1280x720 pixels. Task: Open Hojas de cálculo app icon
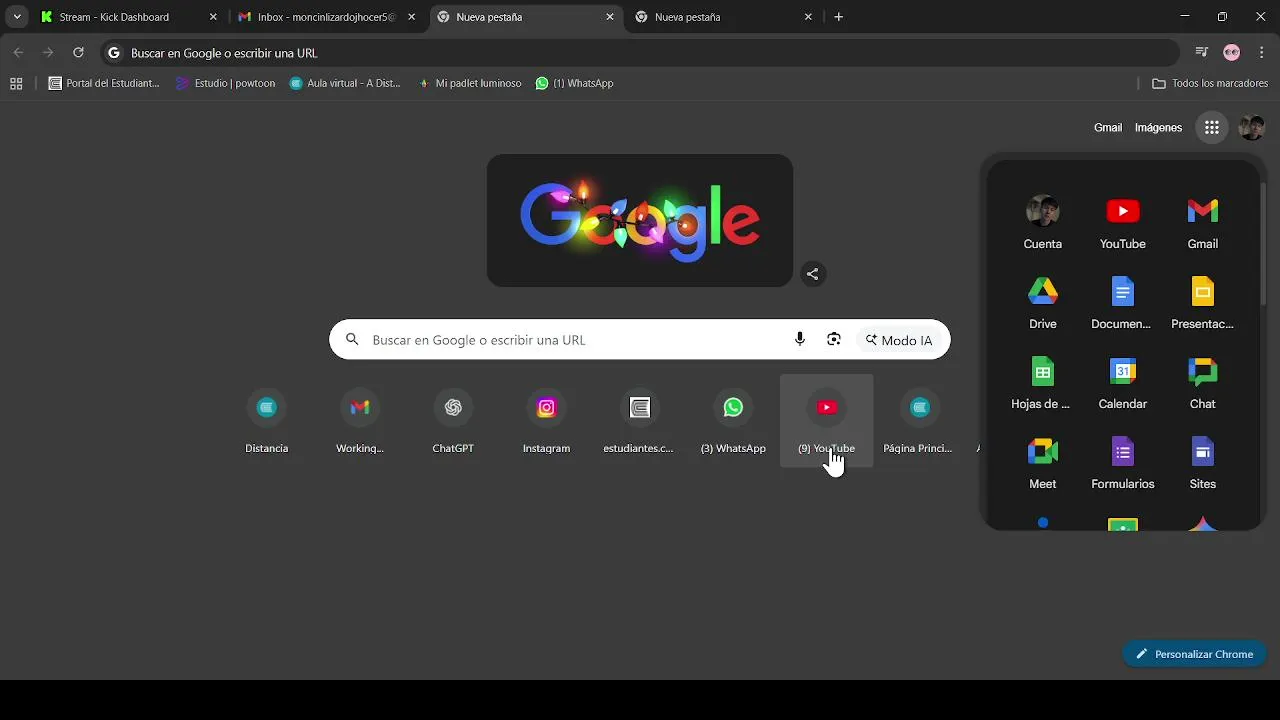(1042, 383)
